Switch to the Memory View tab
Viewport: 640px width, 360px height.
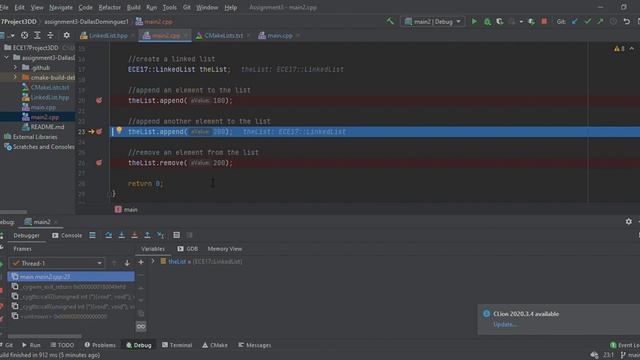[224, 249]
